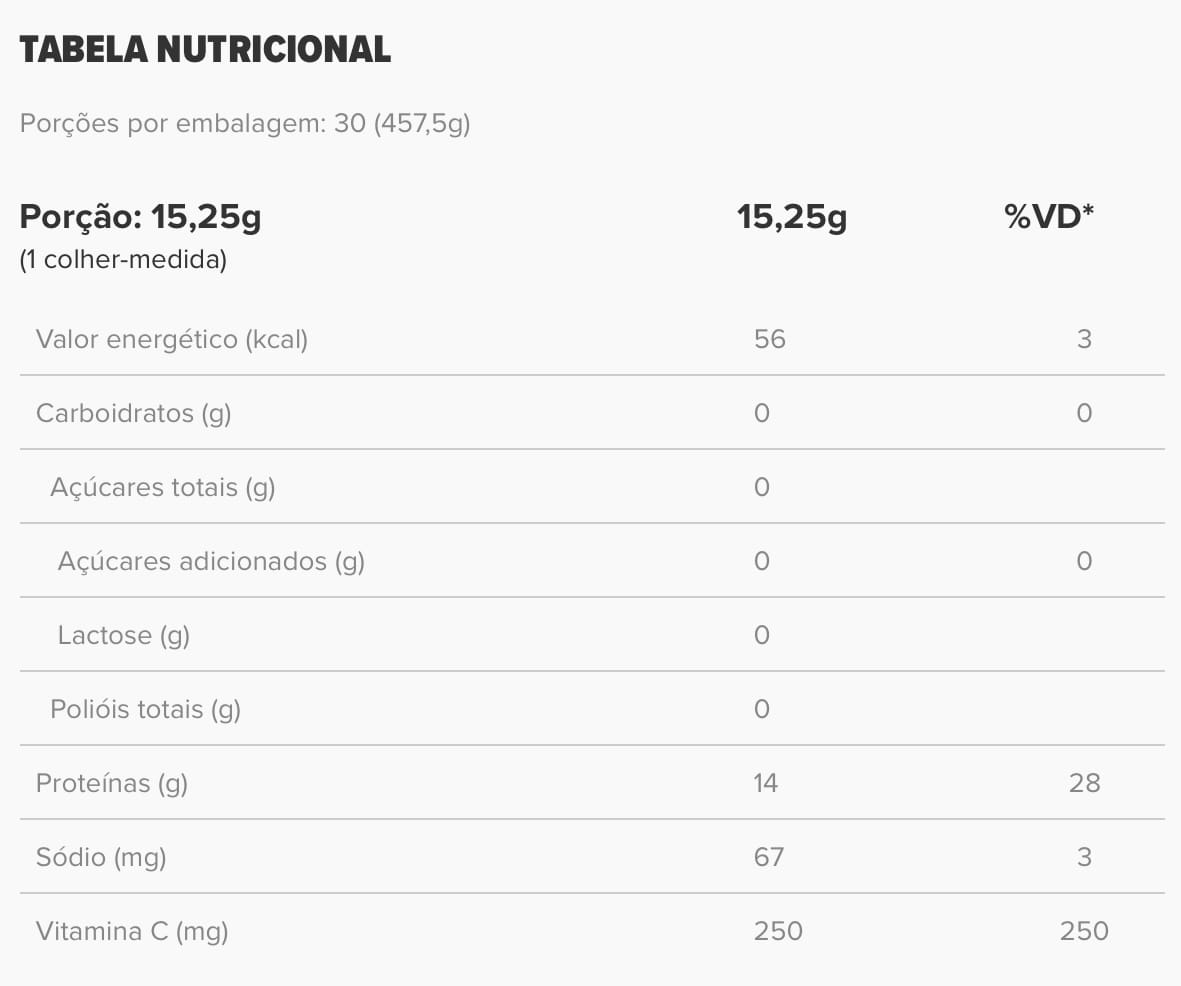Image resolution: width=1181 pixels, height=986 pixels.
Task: Click the protein daily value 28
Action: point(1084,783)
